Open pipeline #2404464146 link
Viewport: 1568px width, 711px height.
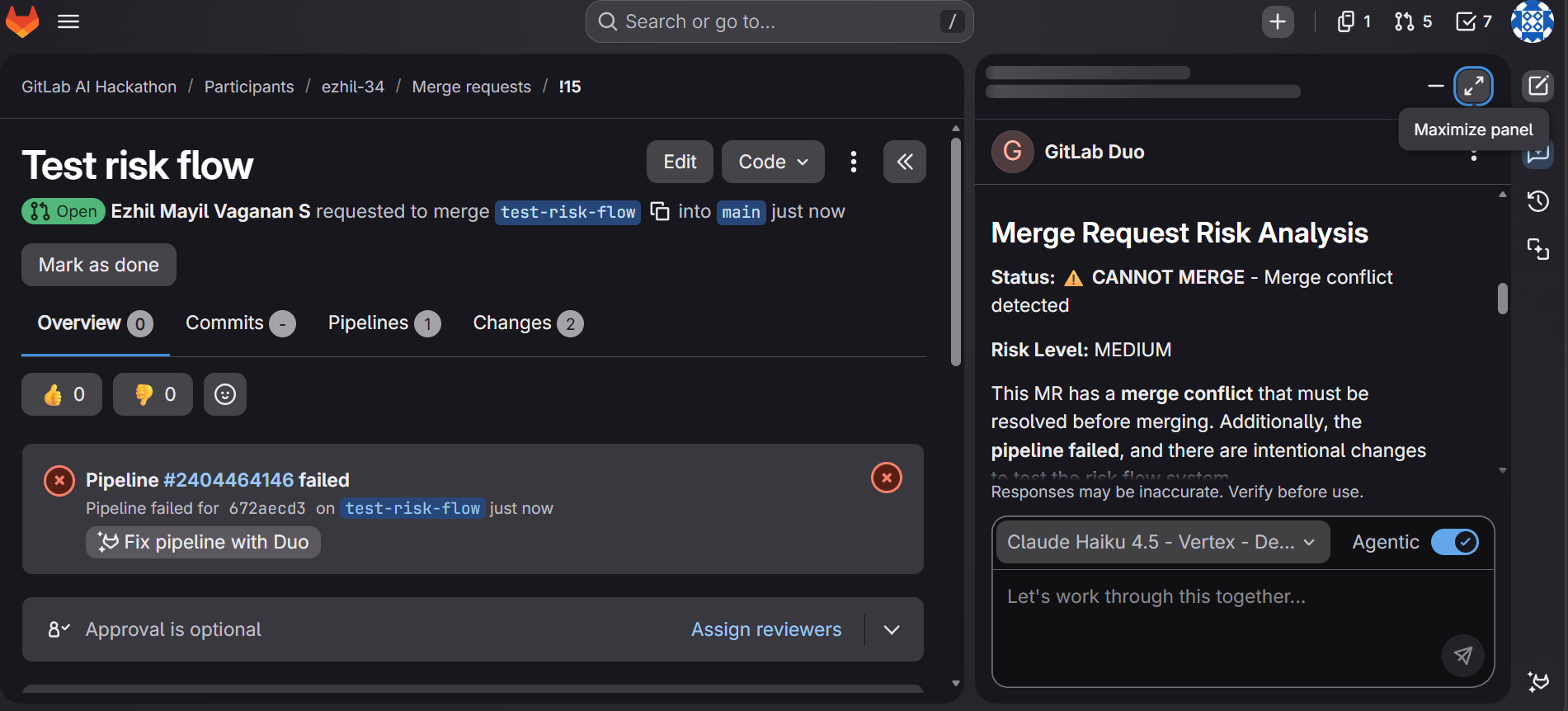[x=228, y=480]
